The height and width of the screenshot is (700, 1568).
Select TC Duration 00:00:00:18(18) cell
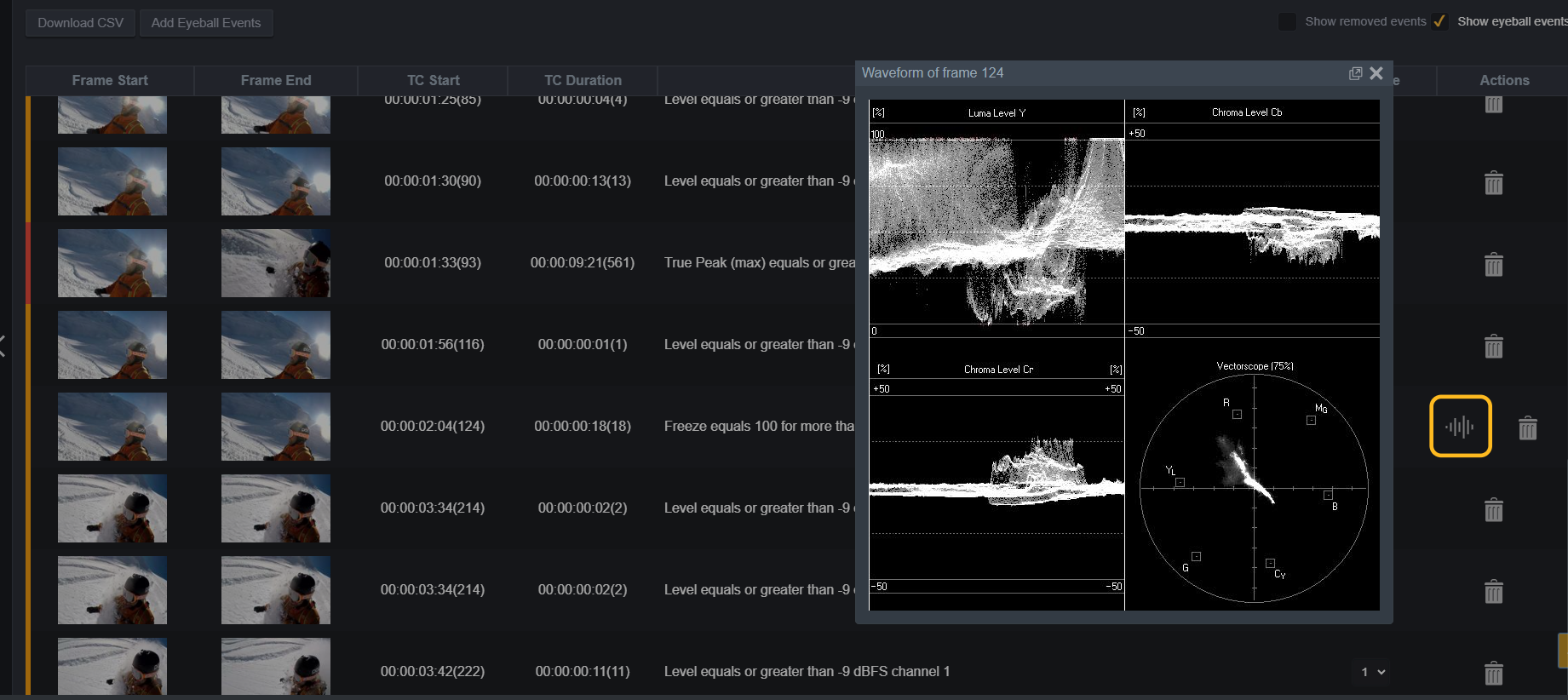click(583, 426)
